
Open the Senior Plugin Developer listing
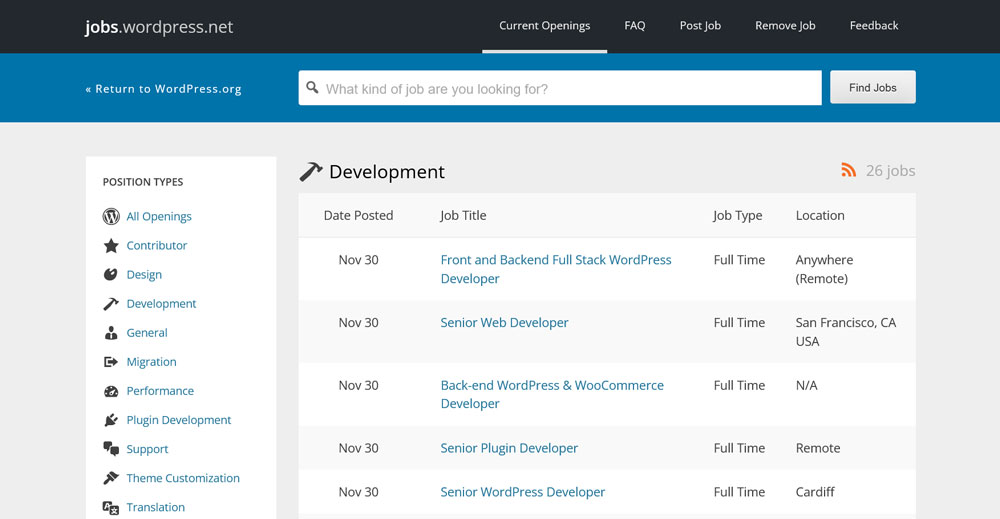509,448
